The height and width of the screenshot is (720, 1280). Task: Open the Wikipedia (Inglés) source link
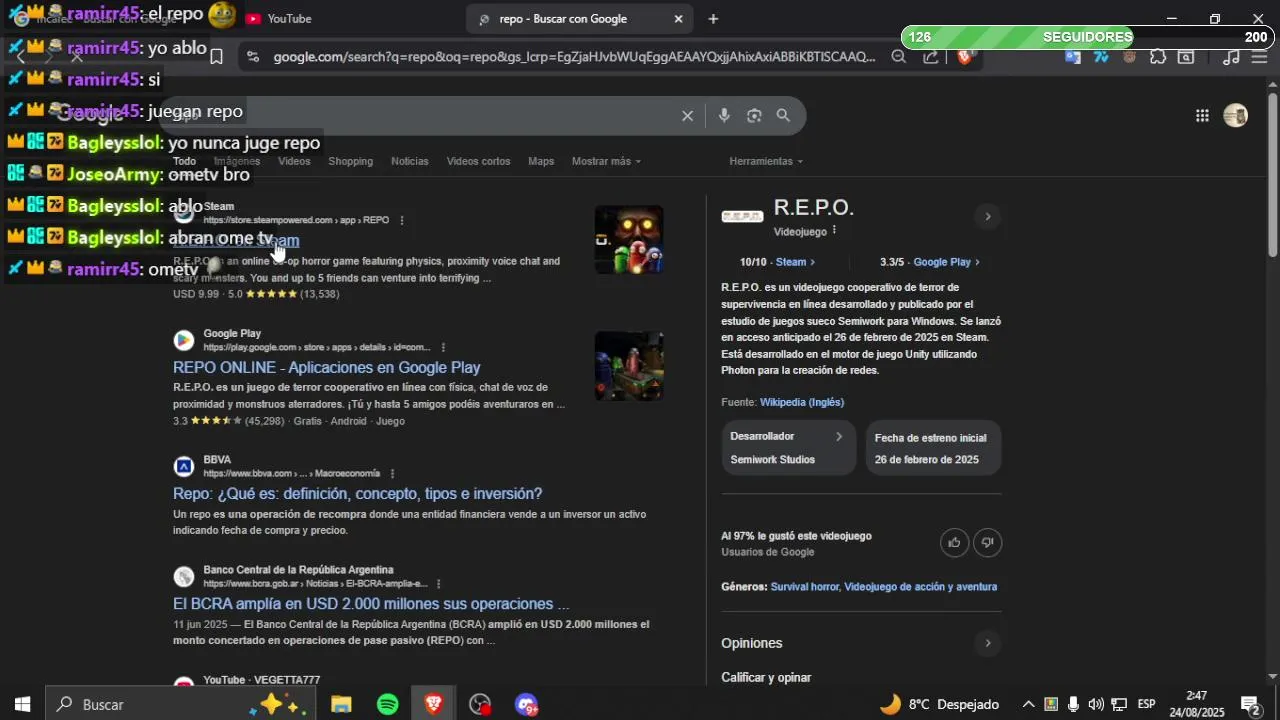pos(802,402)
